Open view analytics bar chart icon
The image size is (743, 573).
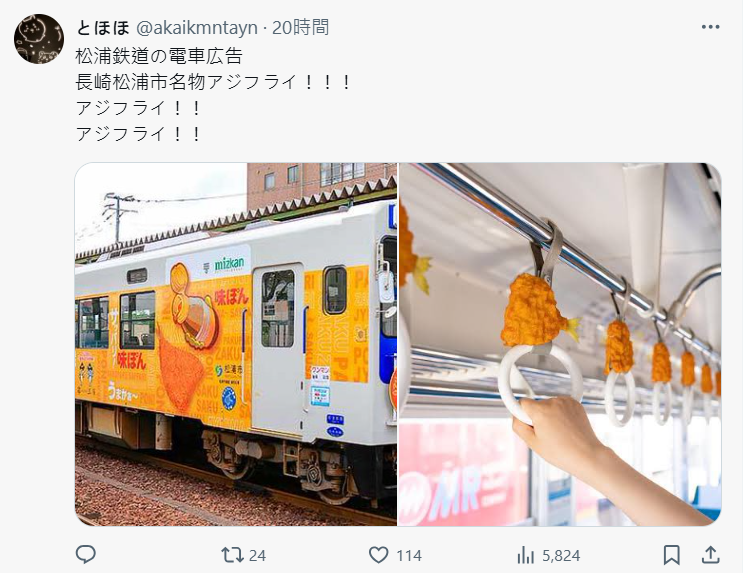526,555
